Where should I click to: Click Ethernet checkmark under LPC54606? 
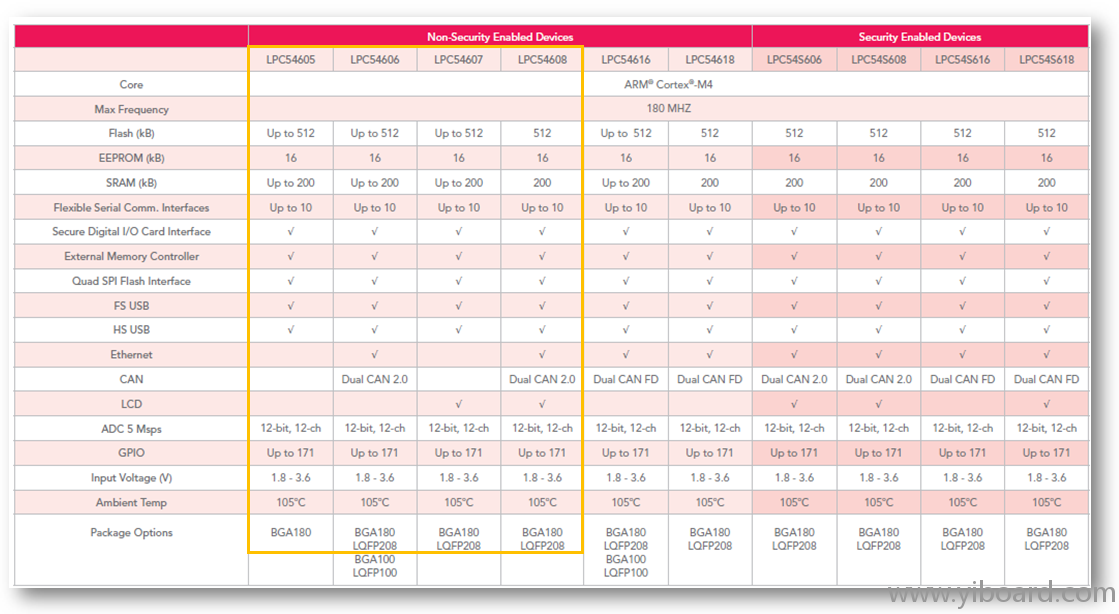tap(375, 355)
